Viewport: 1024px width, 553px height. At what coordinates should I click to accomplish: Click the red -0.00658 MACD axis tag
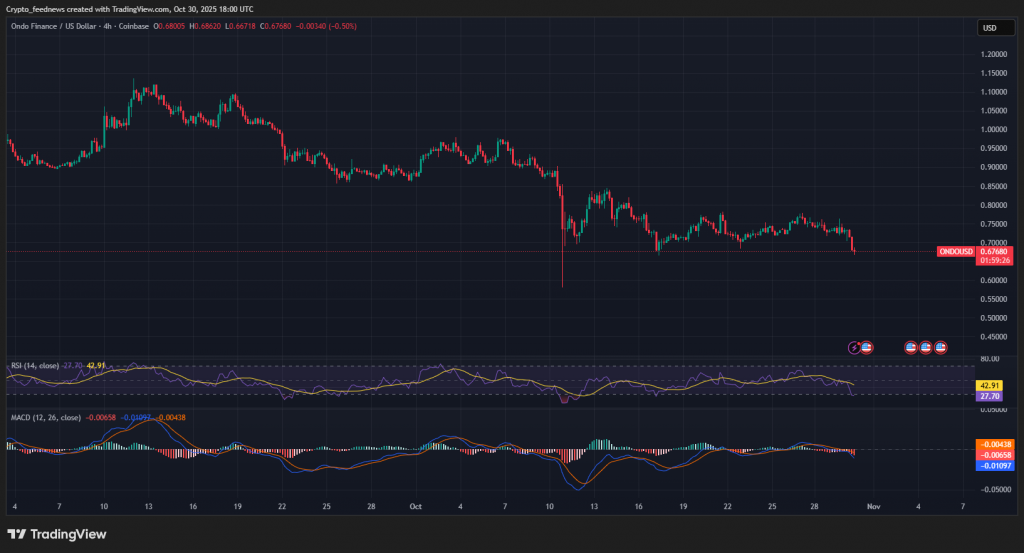tap(996, 454)
